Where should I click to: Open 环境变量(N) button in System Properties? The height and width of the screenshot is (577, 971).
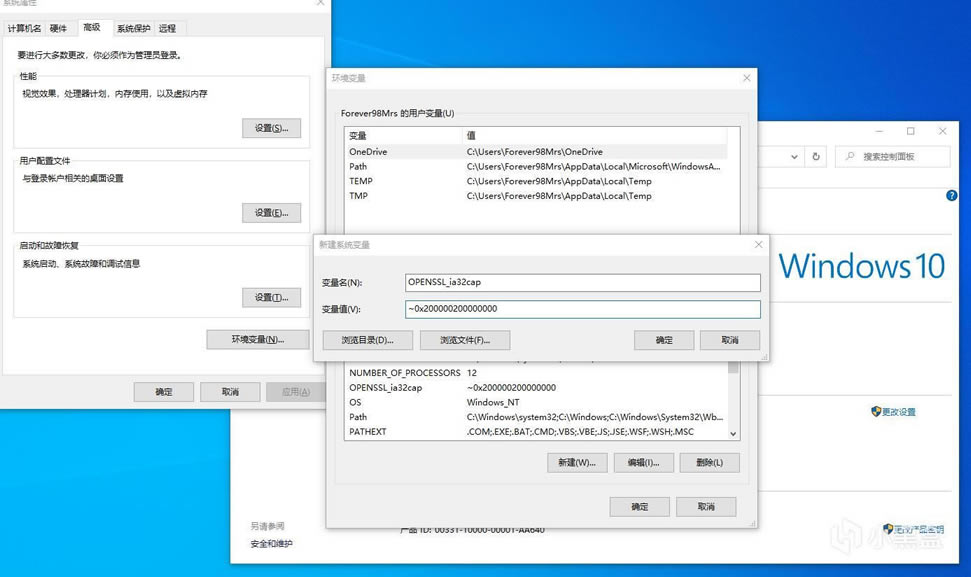(258, 339)
